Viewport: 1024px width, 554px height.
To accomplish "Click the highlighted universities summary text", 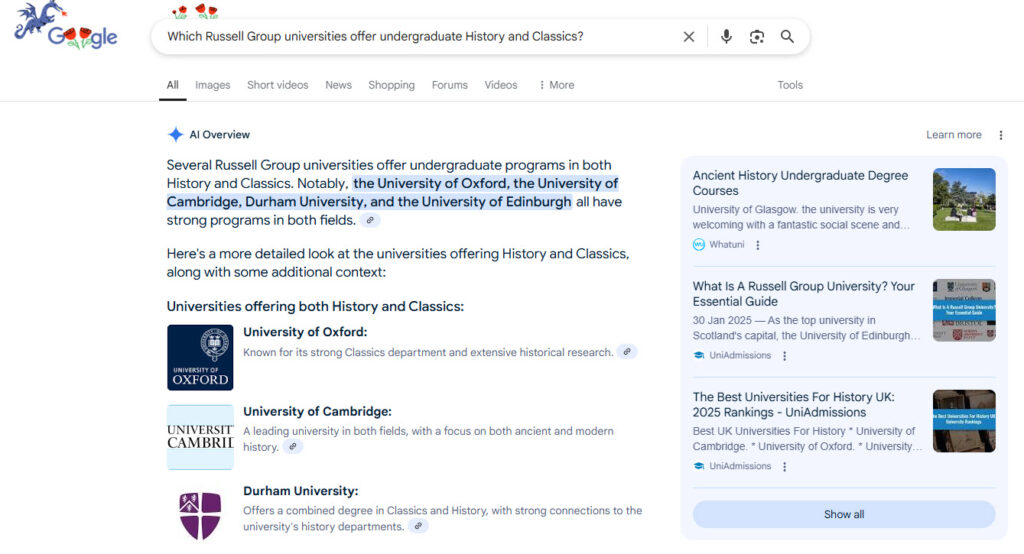I will coord(392,193).
